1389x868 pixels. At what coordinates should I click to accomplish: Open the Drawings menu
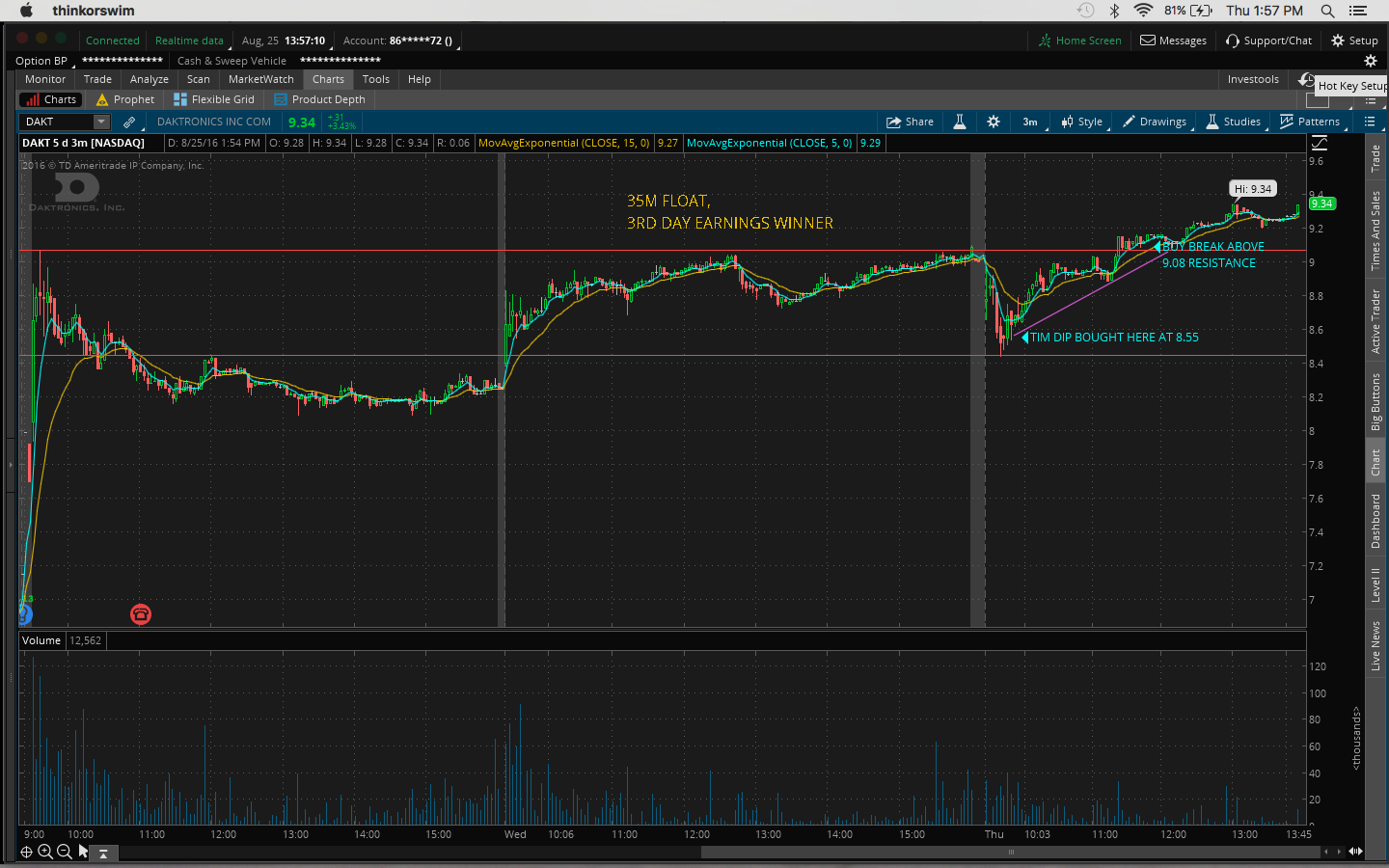pyautogui.click(x=1155, y=122)
